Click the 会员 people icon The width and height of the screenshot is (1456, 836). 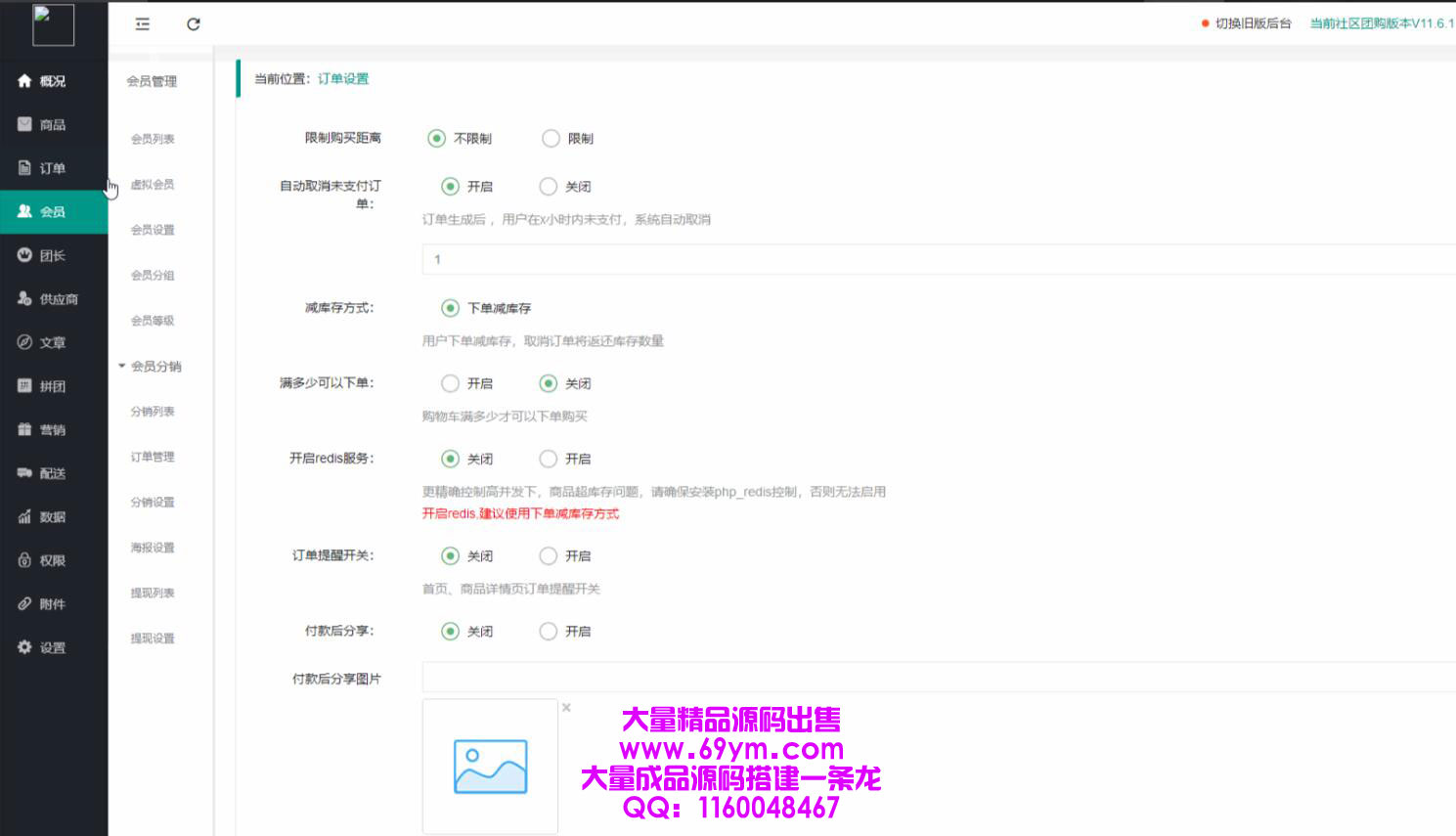[24, 211]
